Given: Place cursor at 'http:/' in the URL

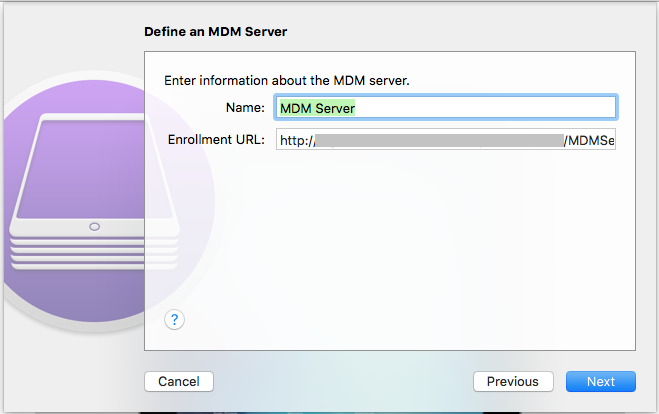Looking at the screenshot, I should point(297,140).
